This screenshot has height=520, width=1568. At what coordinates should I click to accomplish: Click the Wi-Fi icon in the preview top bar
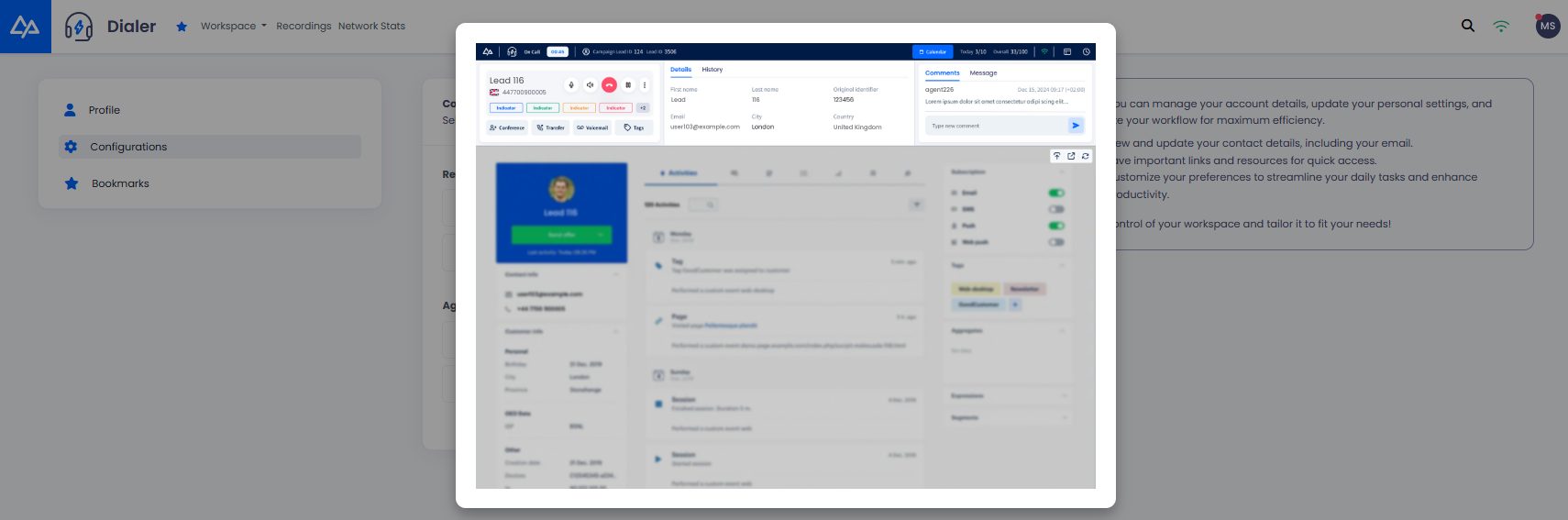[x=1044, y=52]
